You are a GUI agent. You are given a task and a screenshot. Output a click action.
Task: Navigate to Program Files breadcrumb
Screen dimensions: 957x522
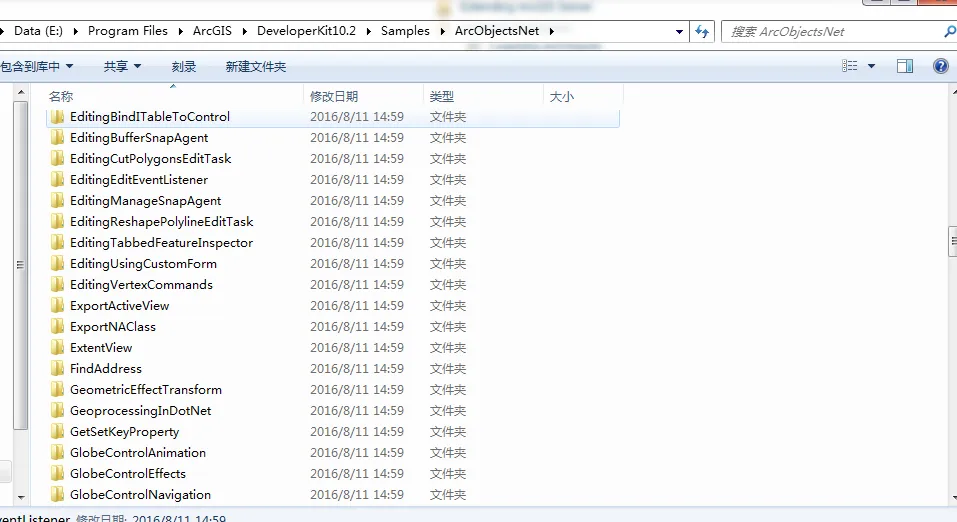[x=128, y=31]
